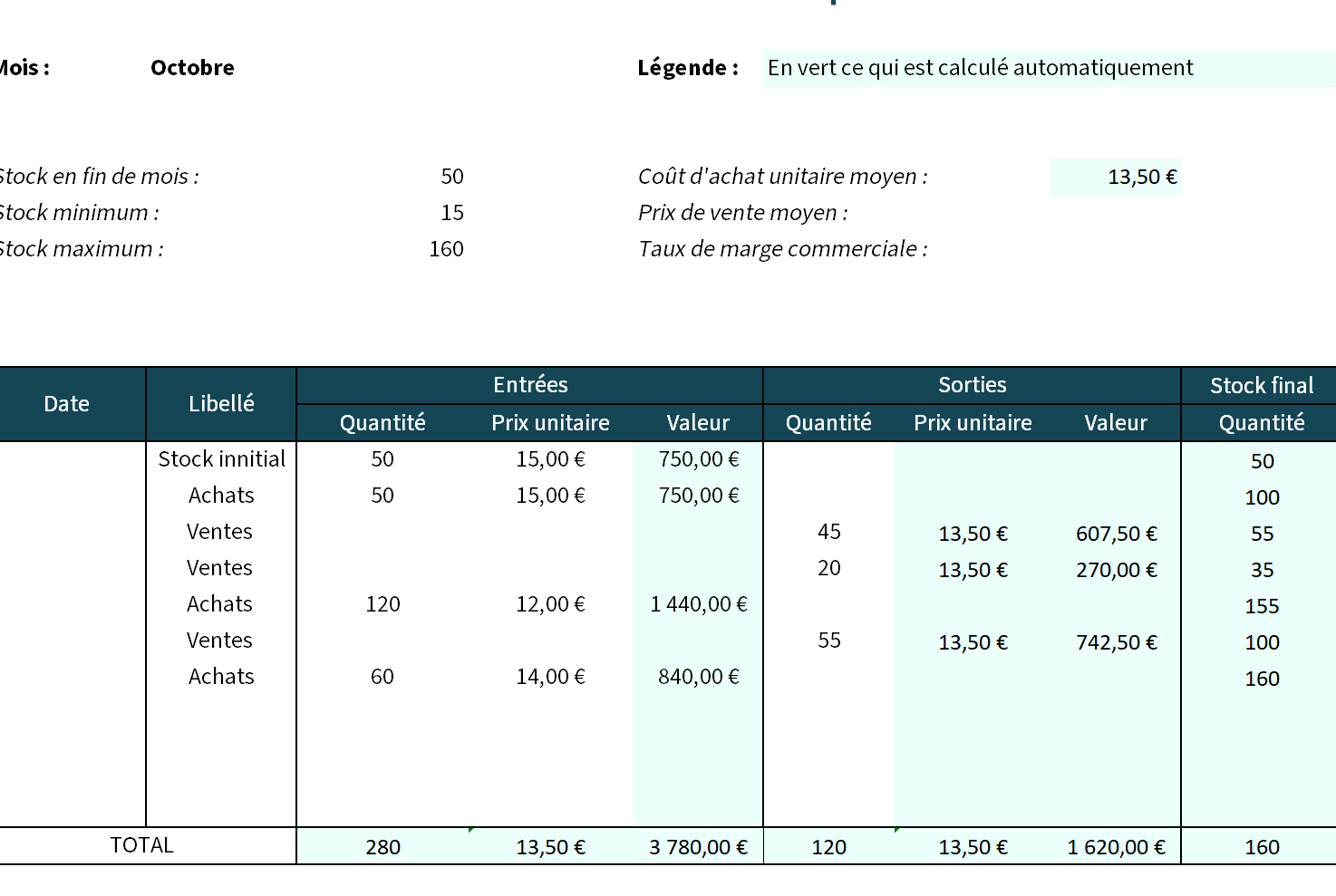Click the Stock en fin de mois value 50
This screenshot has width=1336, height=896.
453,176
